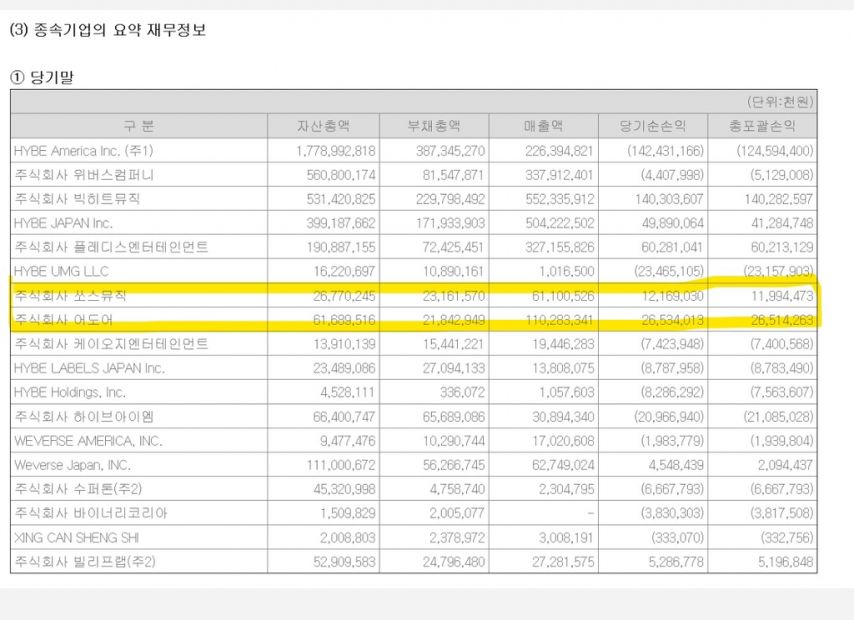
Task: Click the 'WEVERSE AMERICA, INC.' row name
Action: pos(88,441)
